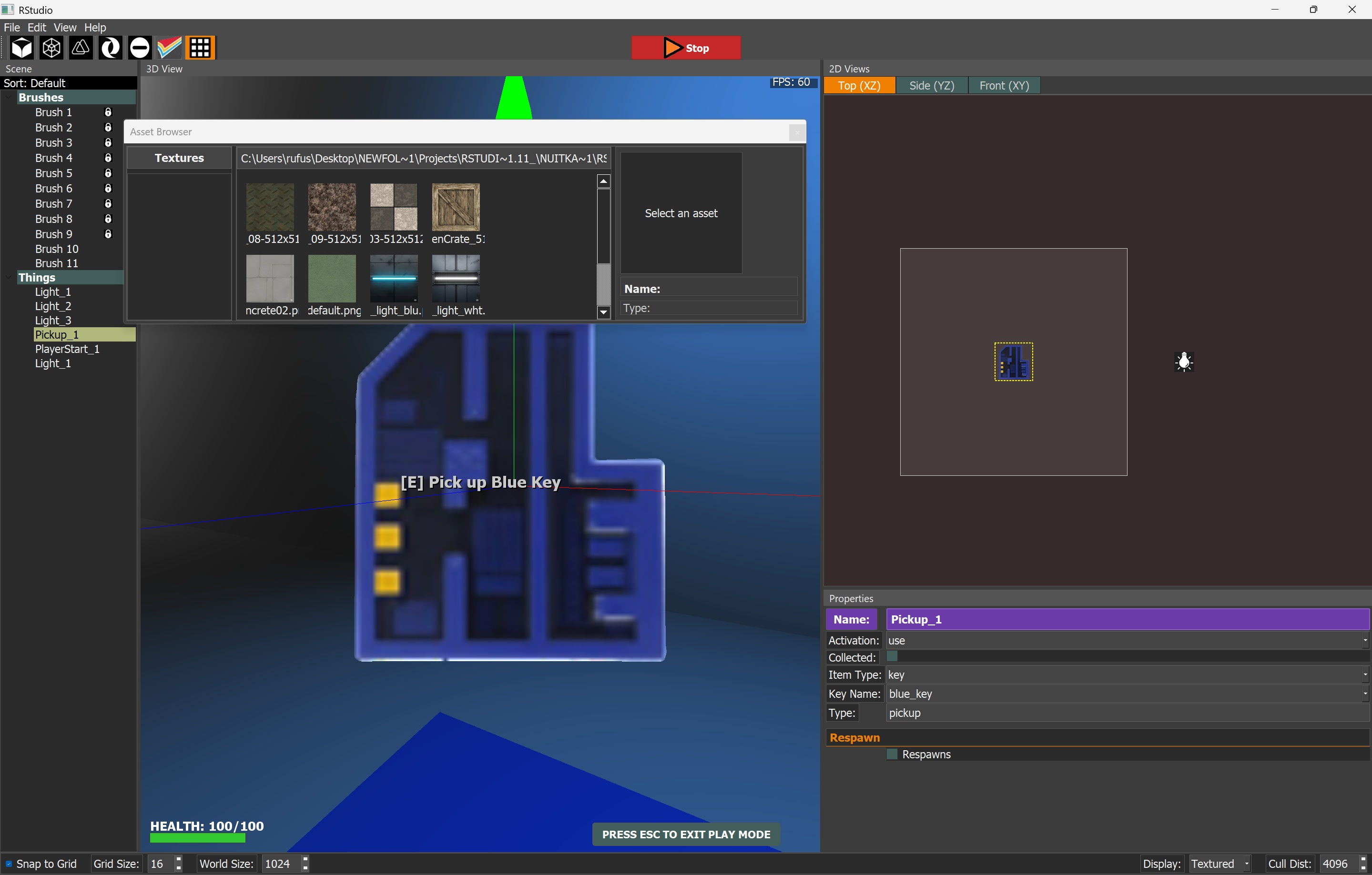This screenshot has width=1372, height=875.
Task: Switch to the Side (YZ) tab
Action: coord(931,85)
